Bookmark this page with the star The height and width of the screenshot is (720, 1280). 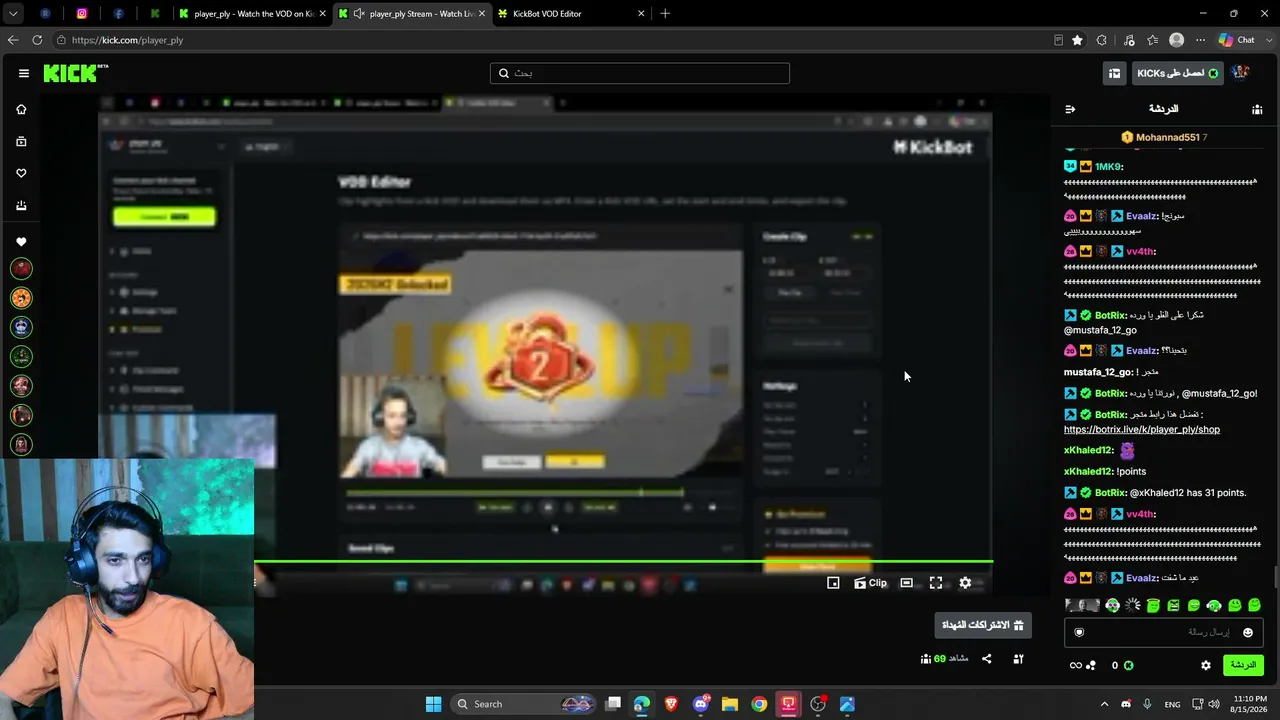[x=1077, y=40]
